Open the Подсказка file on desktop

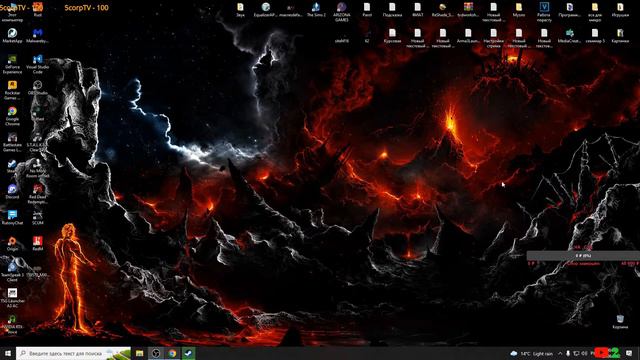point(392,9)
